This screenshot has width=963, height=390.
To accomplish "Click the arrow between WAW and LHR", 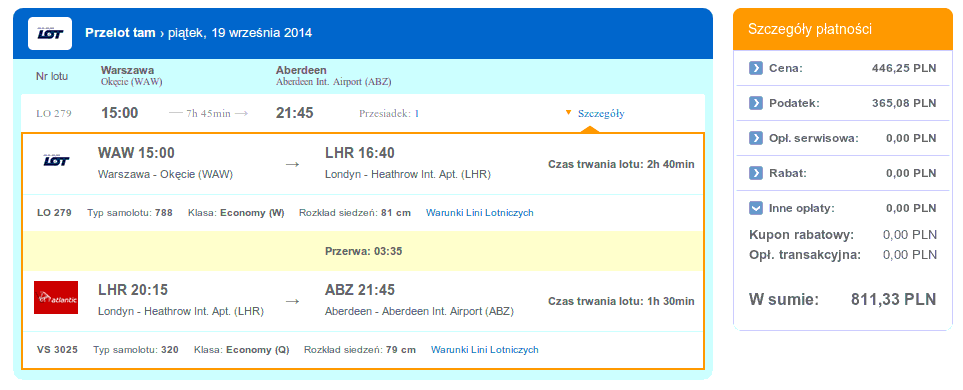I will coord(293,165).
